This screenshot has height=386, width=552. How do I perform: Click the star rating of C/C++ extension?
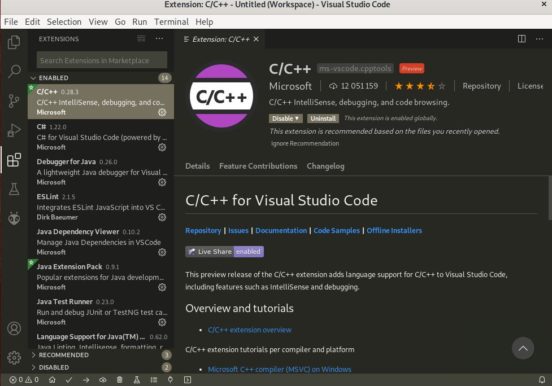click(420, 86)
